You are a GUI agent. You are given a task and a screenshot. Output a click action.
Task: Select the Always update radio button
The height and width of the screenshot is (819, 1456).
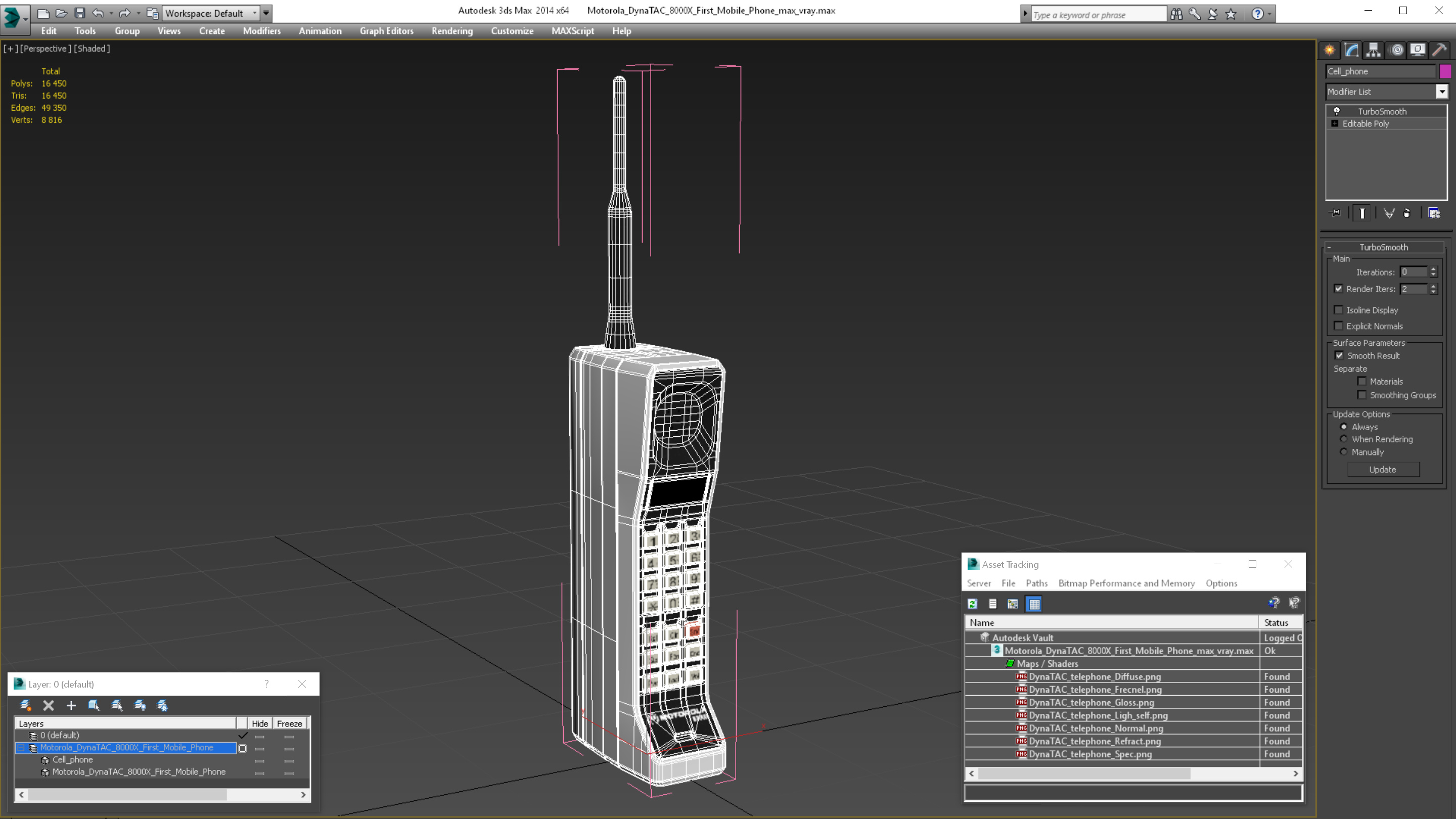point(1344,427)
